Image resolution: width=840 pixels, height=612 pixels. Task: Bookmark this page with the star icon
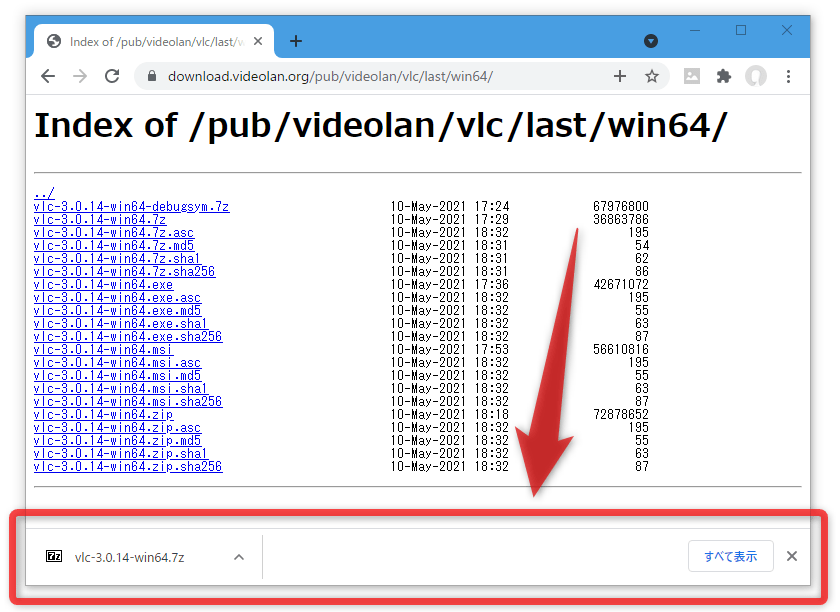click(651, 77)
